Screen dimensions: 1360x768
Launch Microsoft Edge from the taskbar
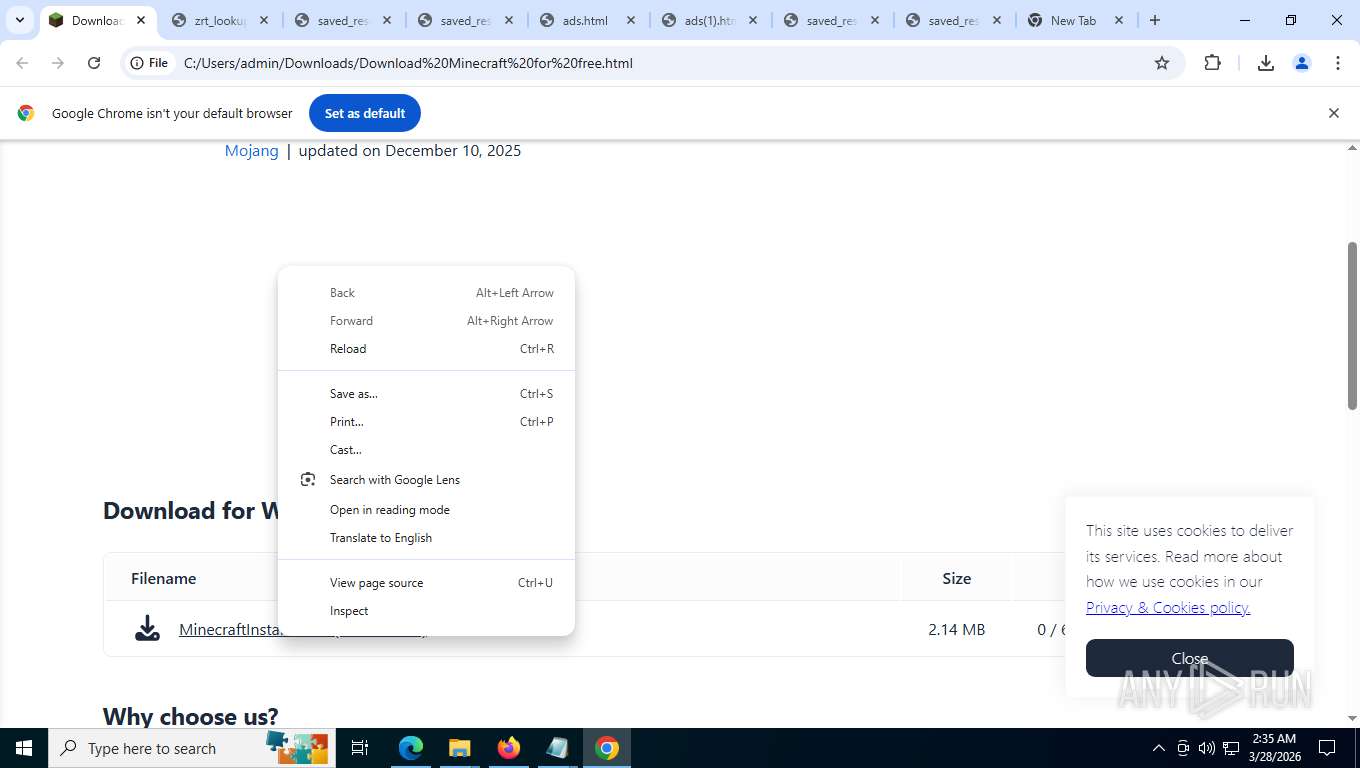pos(411,748)
